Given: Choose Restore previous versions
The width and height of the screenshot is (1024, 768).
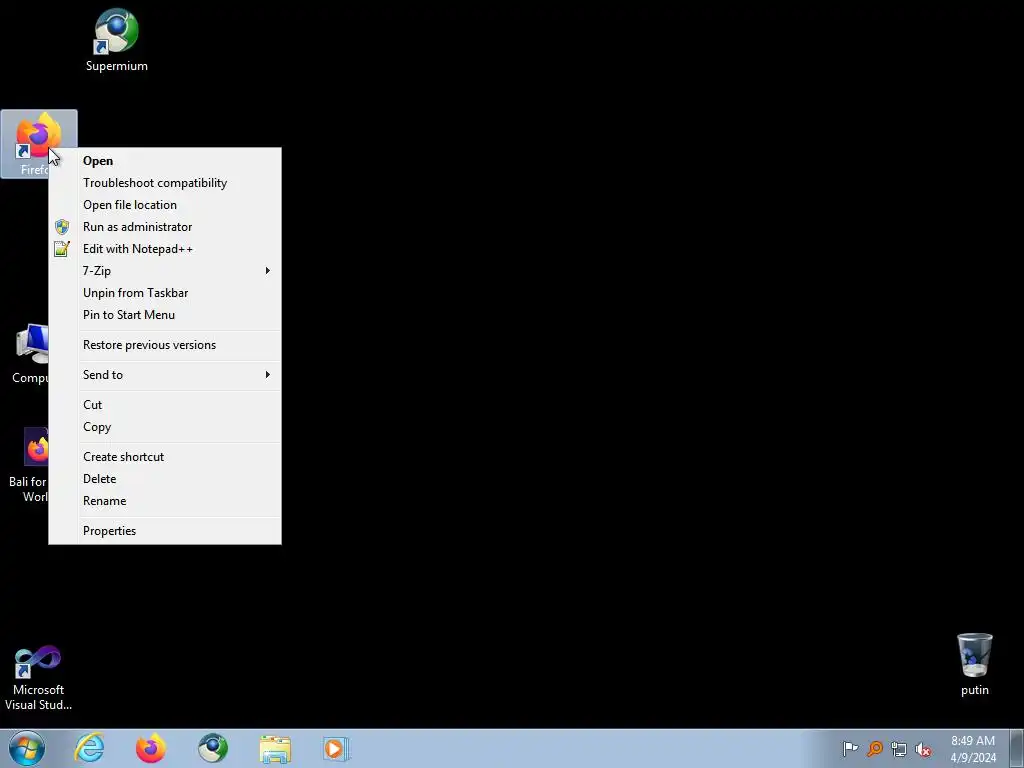Looking at the screenshot, I should click(165, 345).
